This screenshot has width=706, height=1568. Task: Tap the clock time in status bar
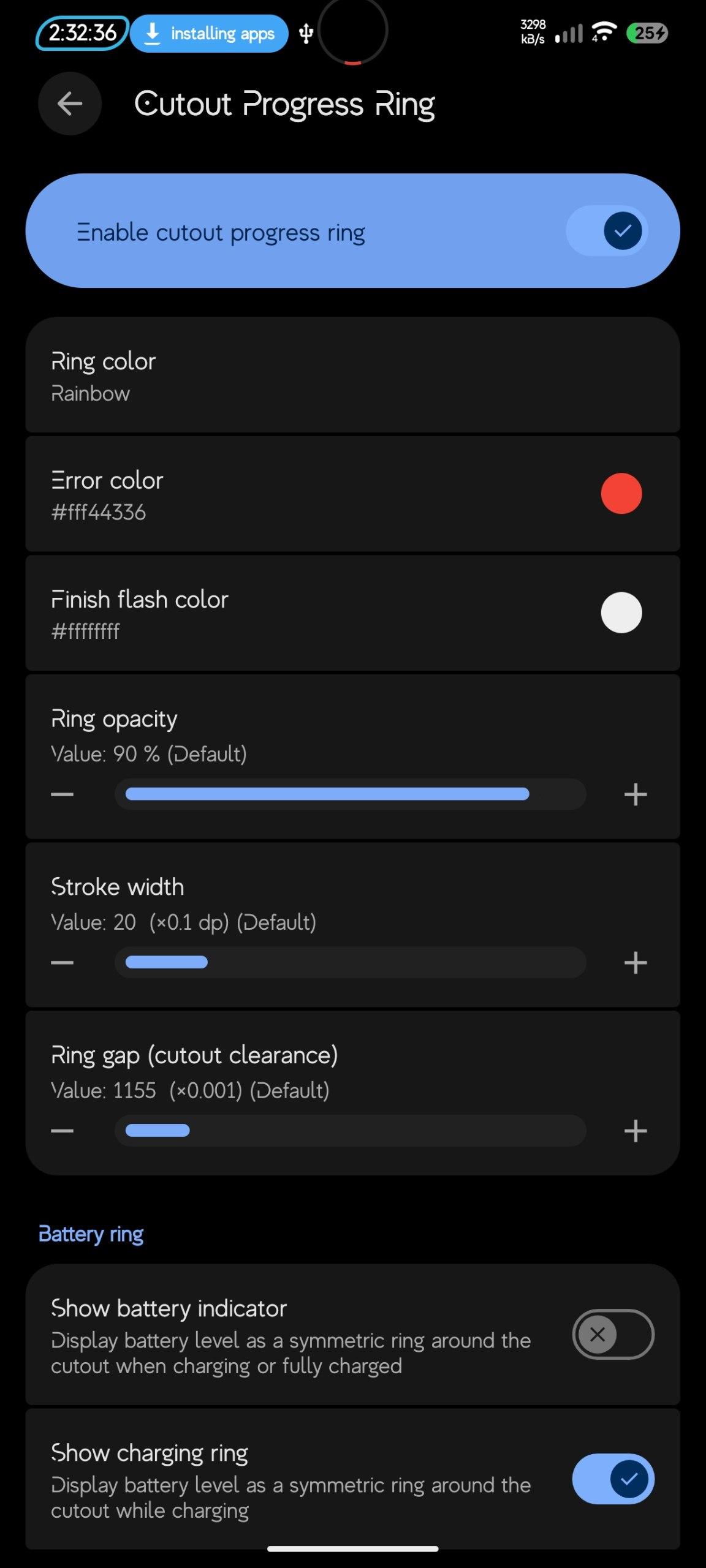82,33
